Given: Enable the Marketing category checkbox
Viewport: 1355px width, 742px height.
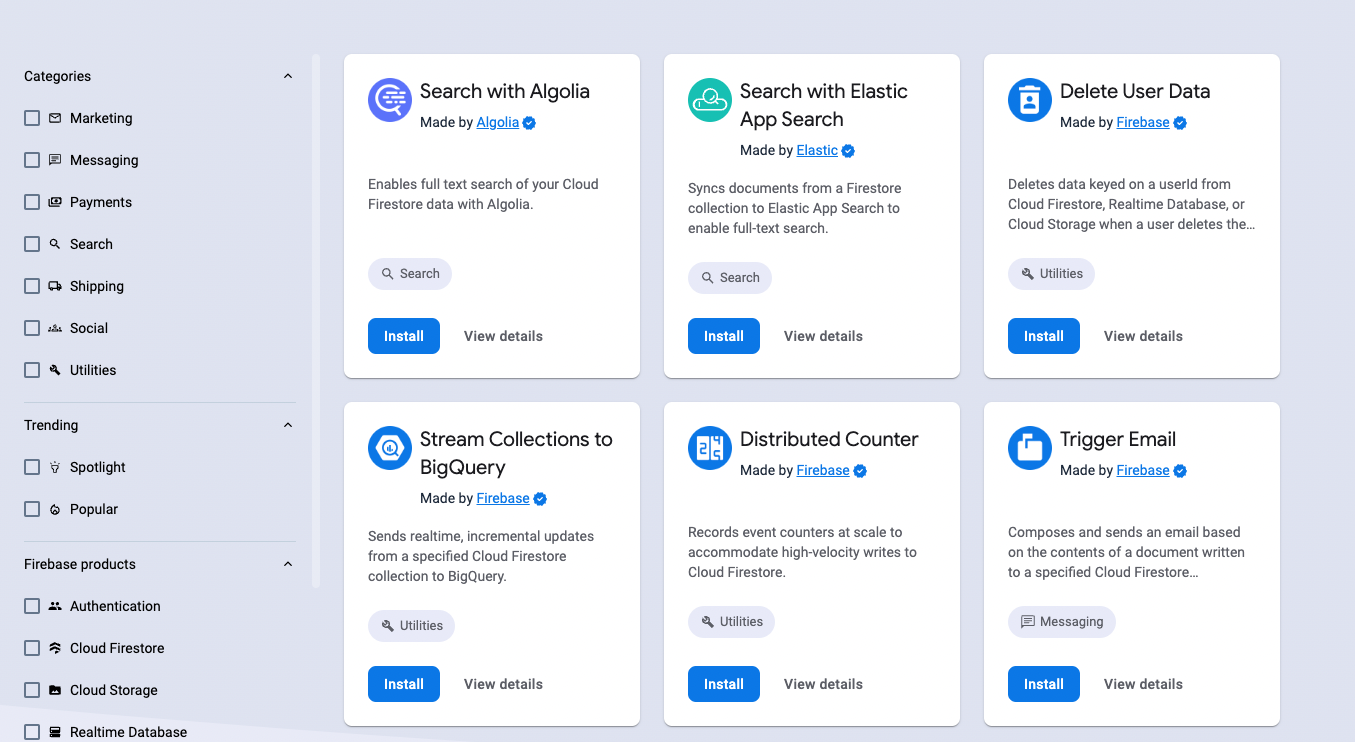Looking at the screenshot, I should [x=32, y=118].
